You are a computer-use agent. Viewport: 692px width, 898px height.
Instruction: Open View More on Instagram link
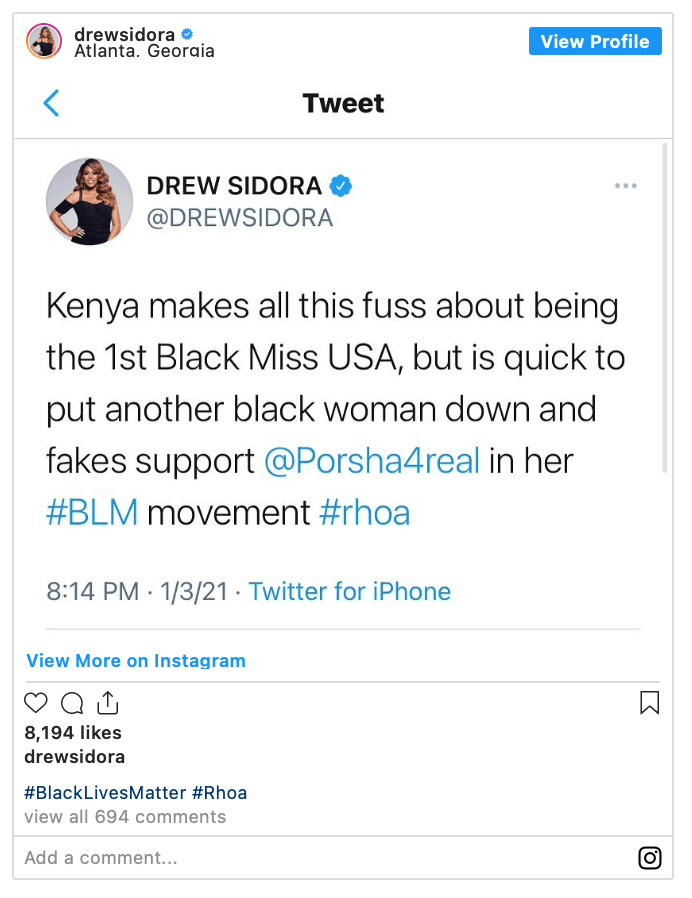point(136,660)
